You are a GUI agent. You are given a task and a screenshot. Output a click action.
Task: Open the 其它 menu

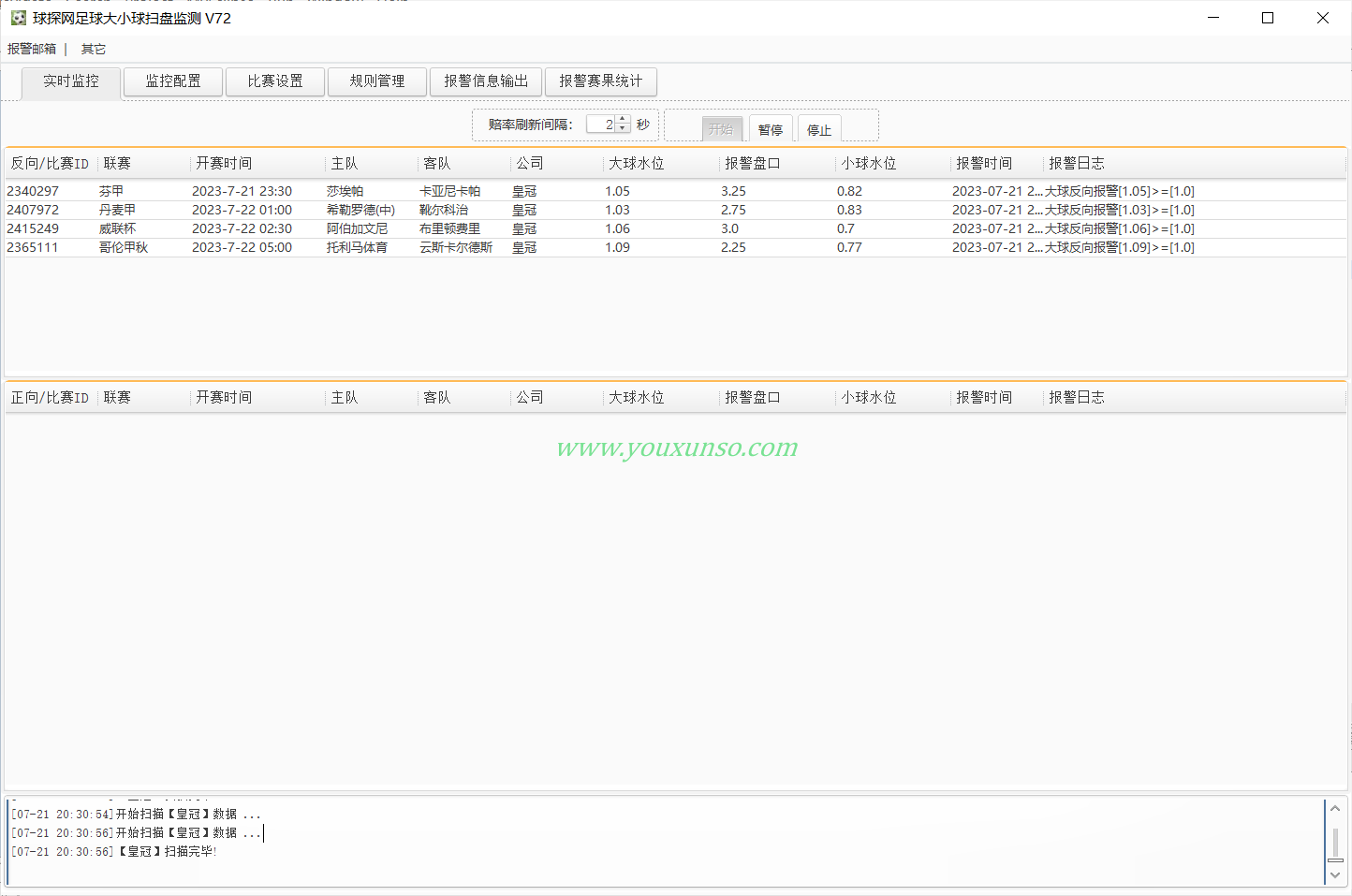94,49
